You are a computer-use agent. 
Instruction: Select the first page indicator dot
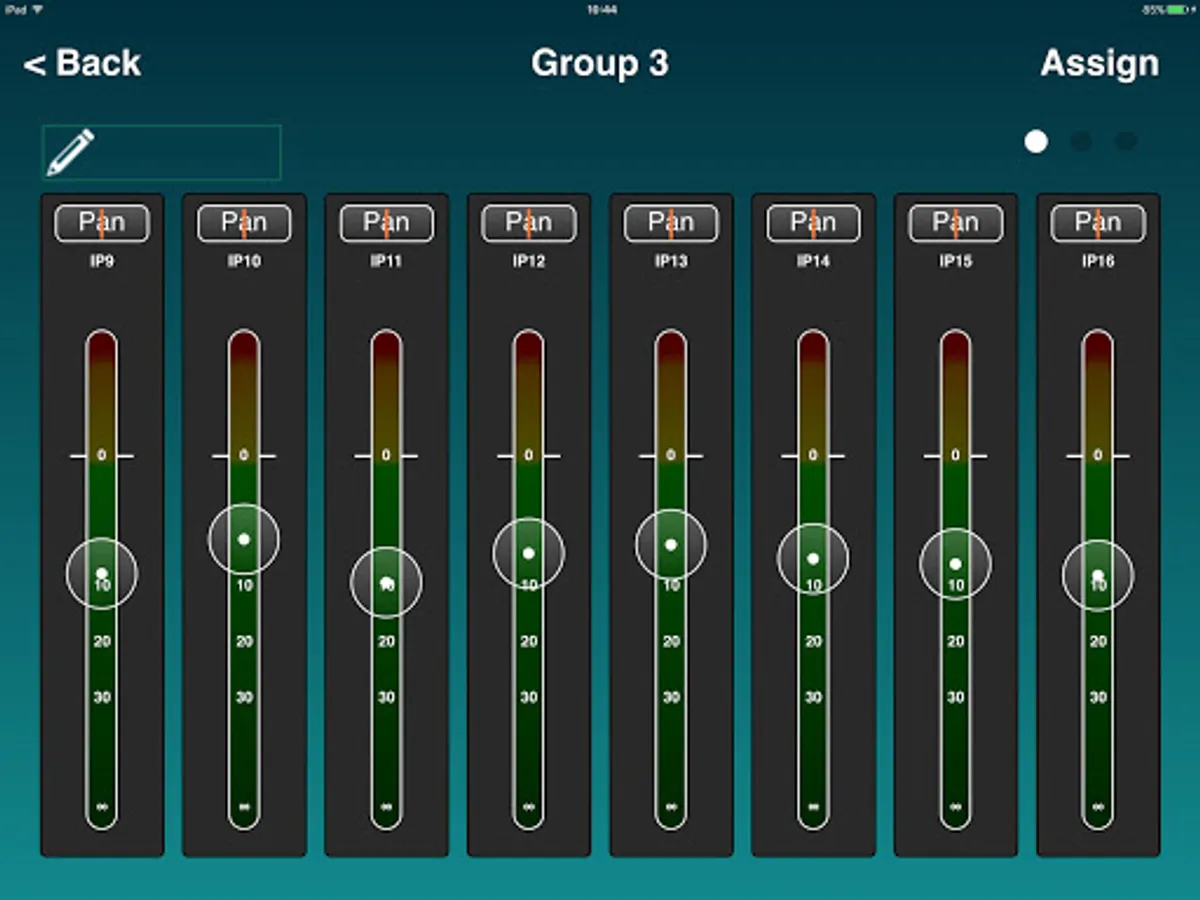tap(1036, 142)
